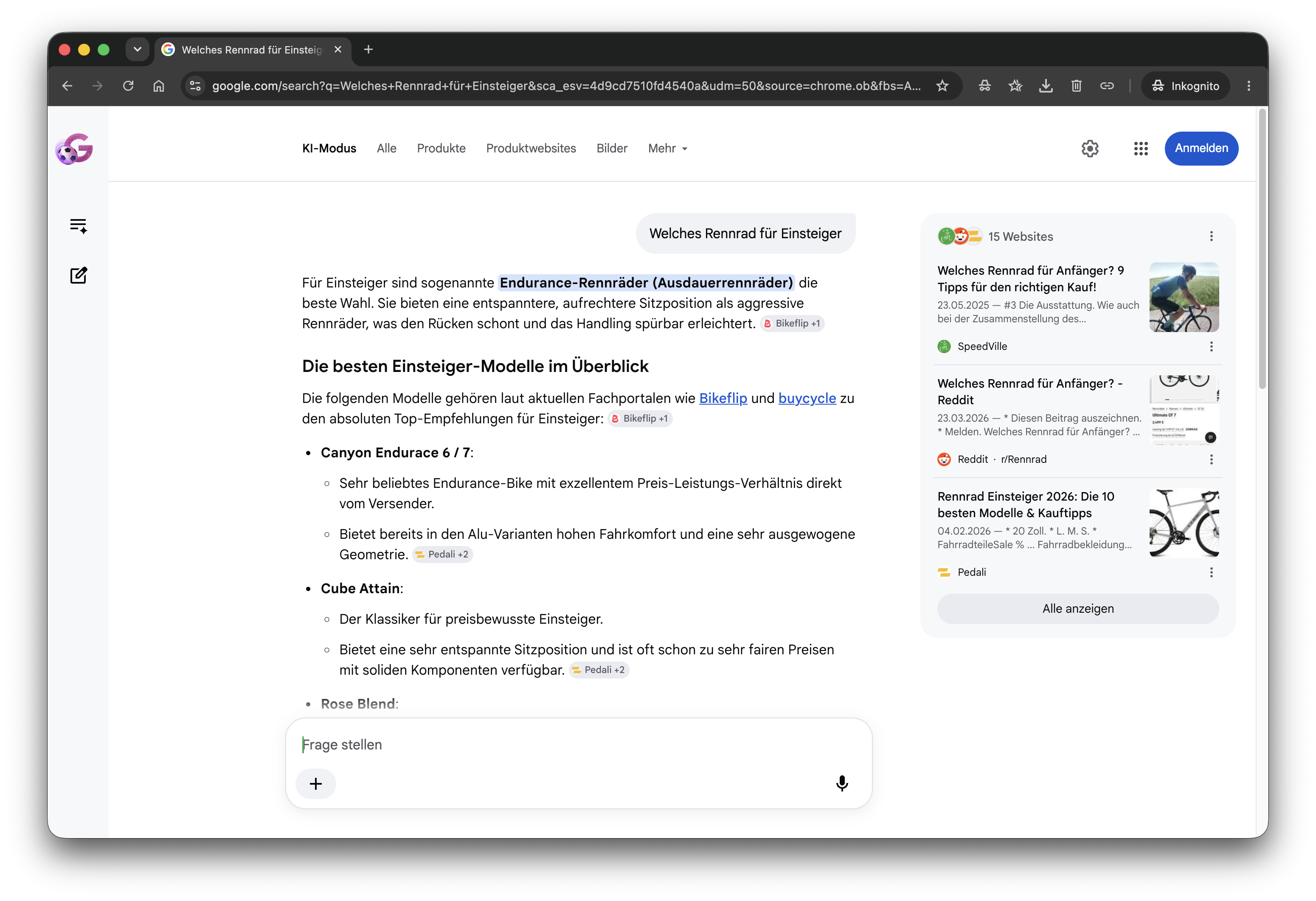Click the Cube Attain heading

pyautogui.click(x=360, y=588)
